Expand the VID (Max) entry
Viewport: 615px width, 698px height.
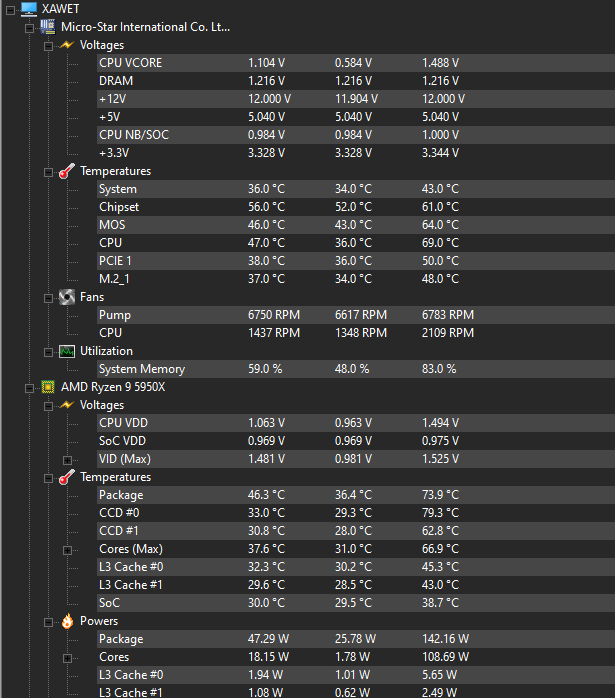67,460
